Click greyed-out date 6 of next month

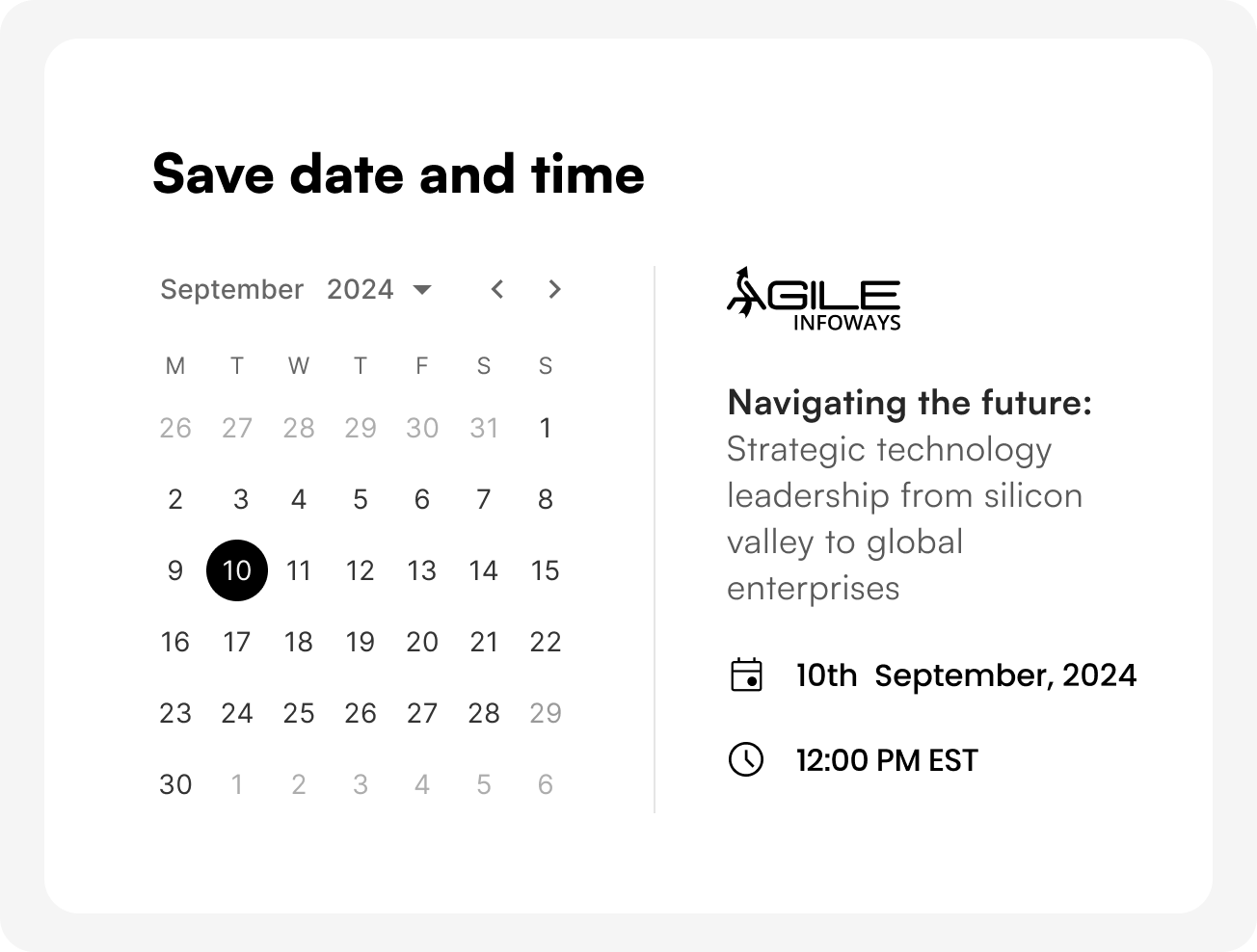pos(546,784)
